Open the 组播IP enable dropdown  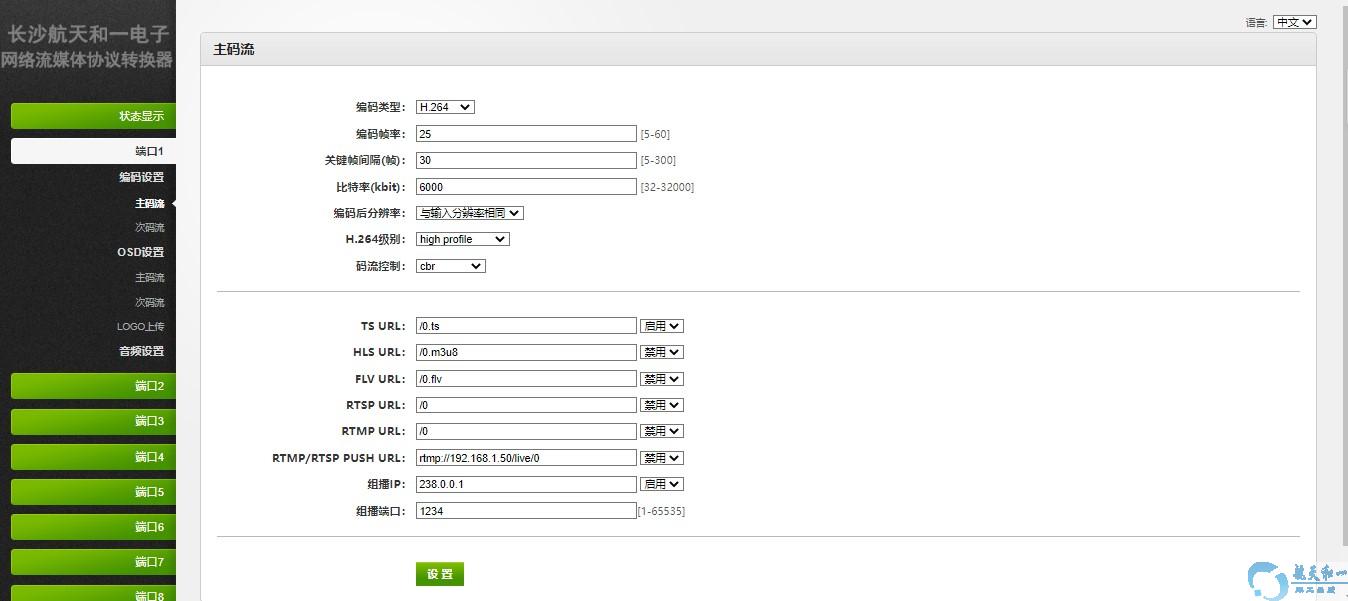point(661,484)
